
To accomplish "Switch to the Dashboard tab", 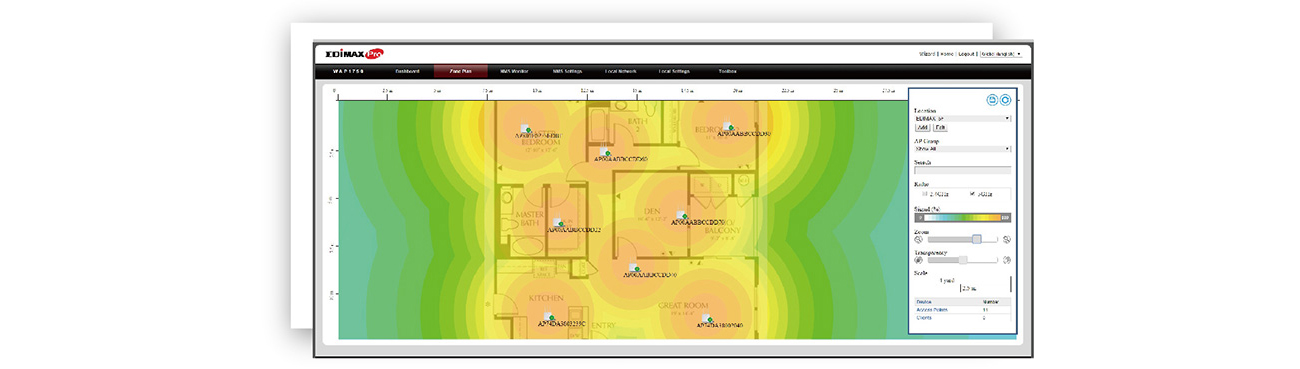I will (407, 72).
